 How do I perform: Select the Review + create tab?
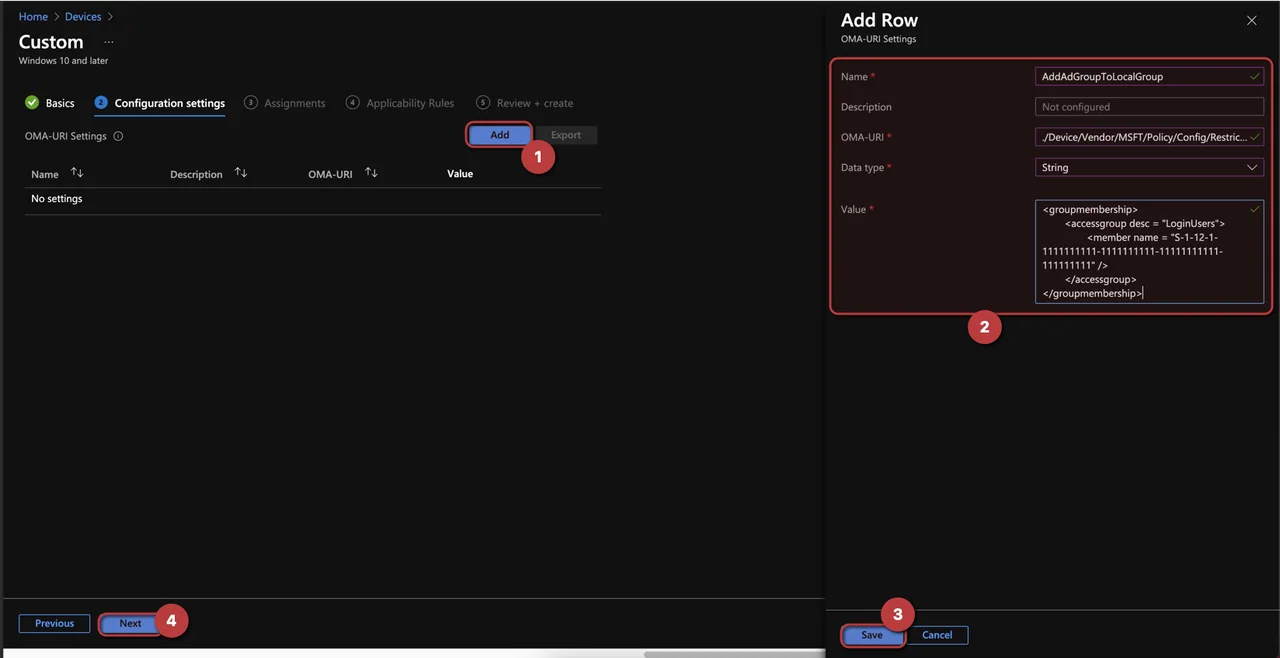tap(525, 103)
